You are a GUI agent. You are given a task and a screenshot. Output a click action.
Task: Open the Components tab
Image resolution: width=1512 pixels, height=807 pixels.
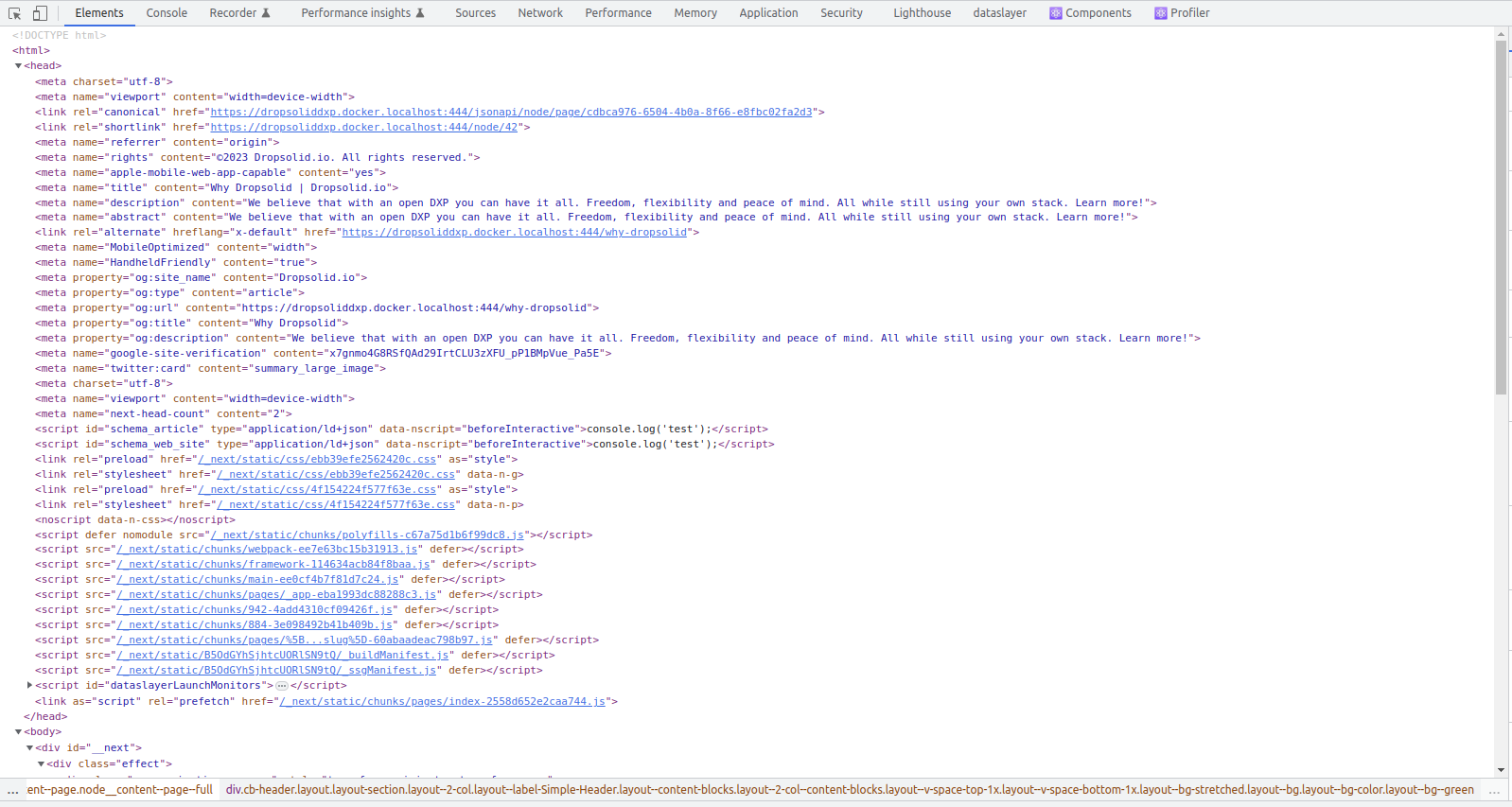(x=1090, y=13)
